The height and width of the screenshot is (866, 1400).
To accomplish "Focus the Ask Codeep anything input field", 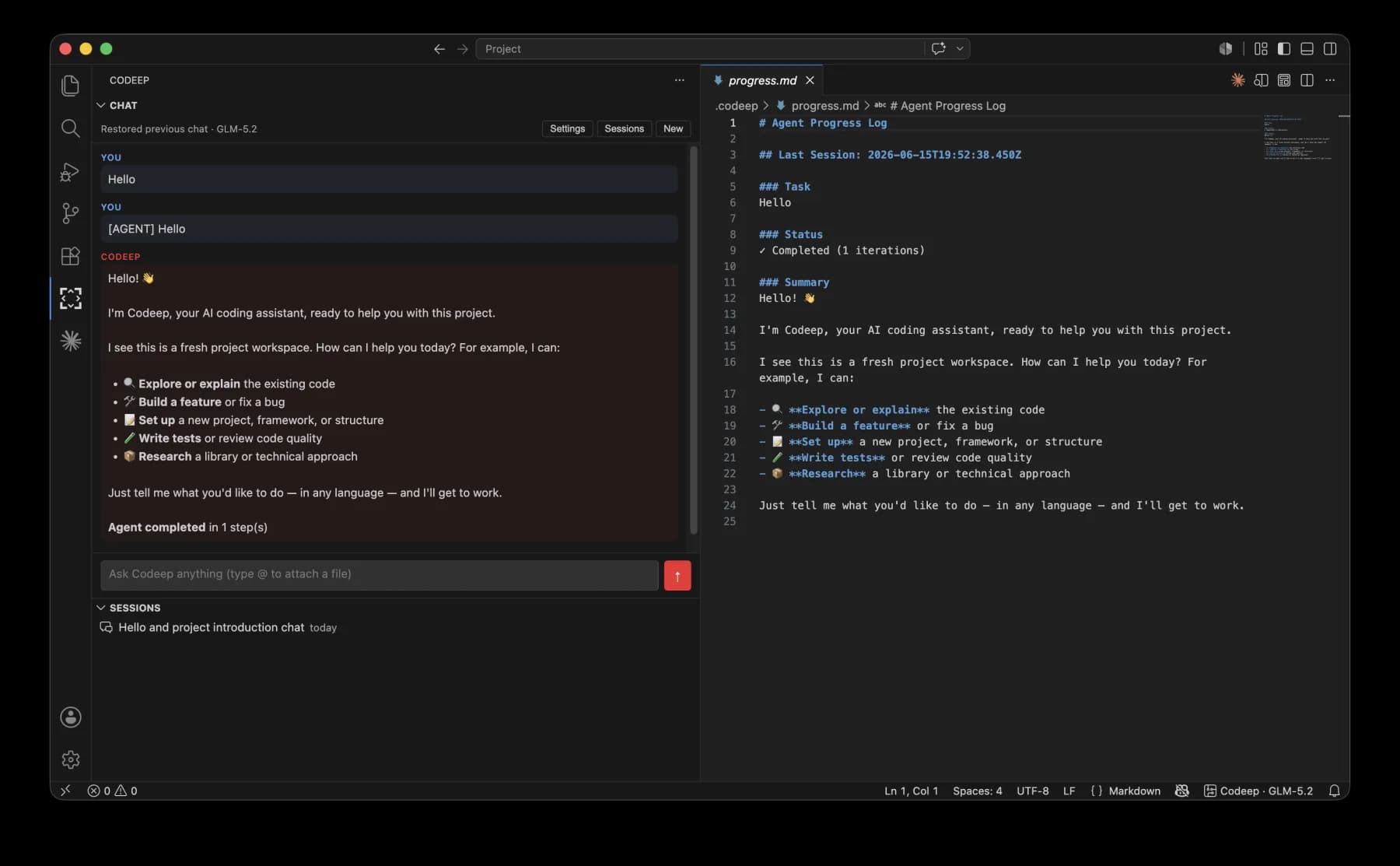I will pos(380,575).
